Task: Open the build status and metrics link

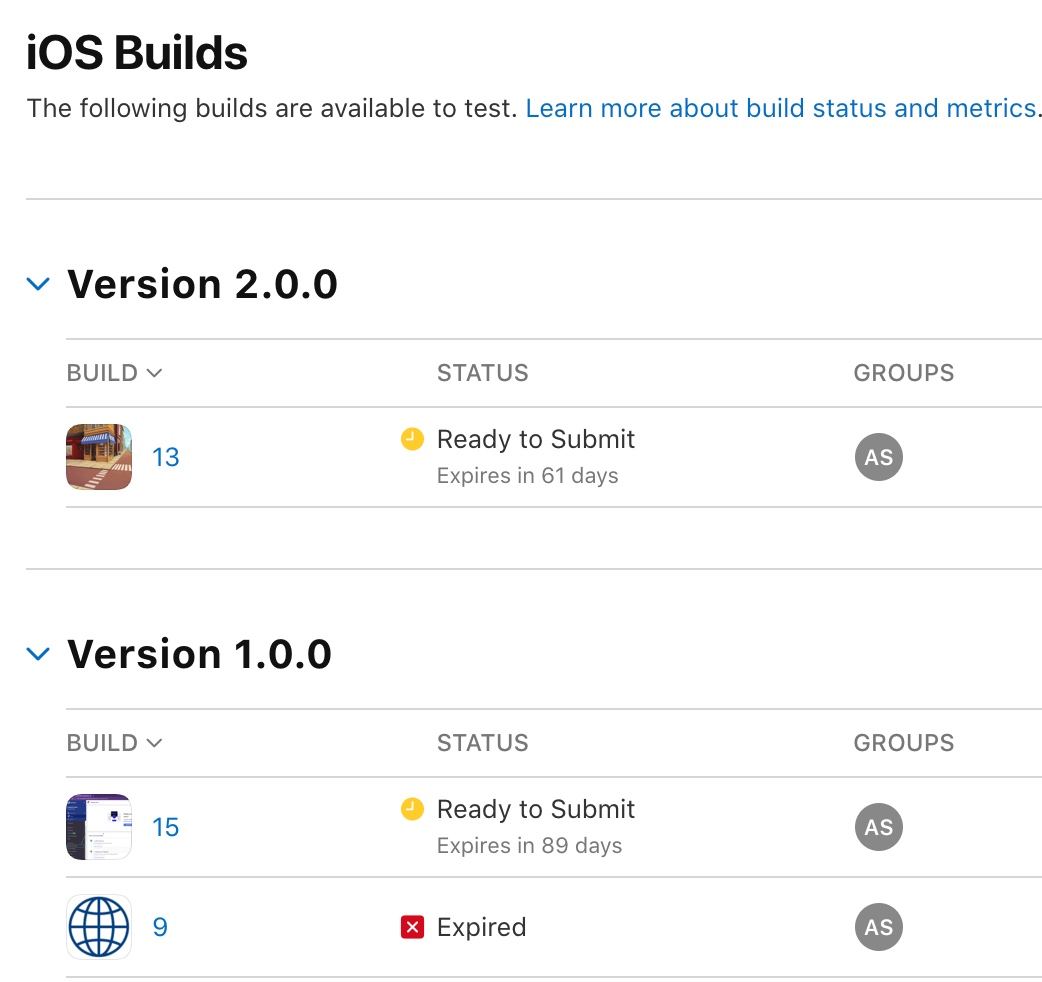Action: pos(781,108)
